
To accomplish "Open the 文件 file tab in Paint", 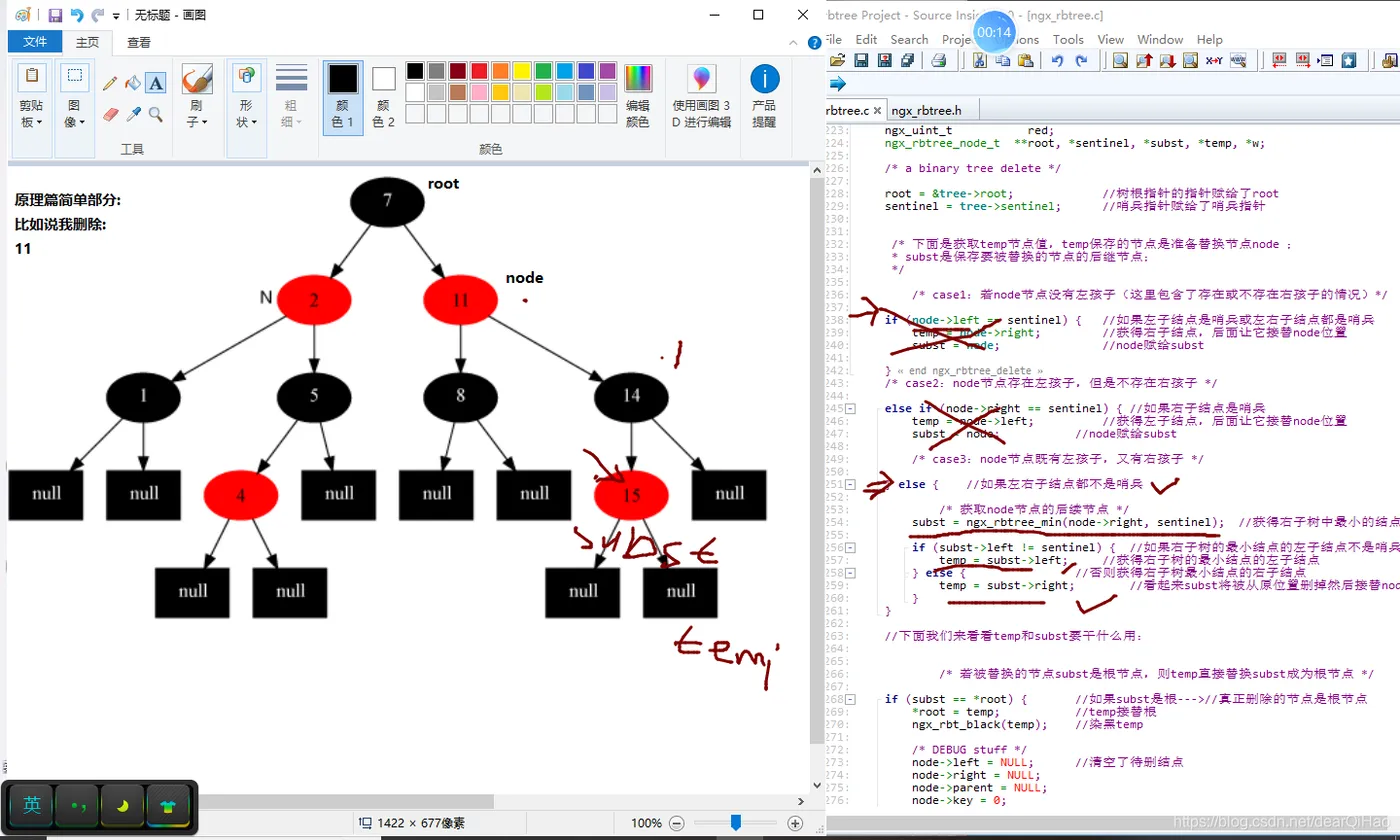I will (x=35, y=42).
